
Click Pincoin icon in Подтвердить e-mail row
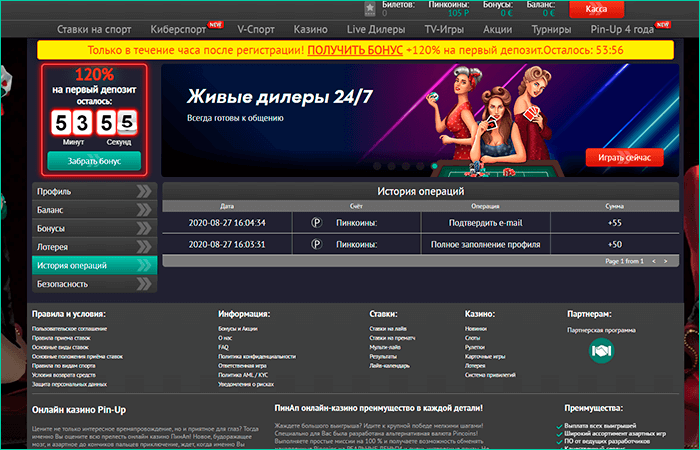point(316,222)
